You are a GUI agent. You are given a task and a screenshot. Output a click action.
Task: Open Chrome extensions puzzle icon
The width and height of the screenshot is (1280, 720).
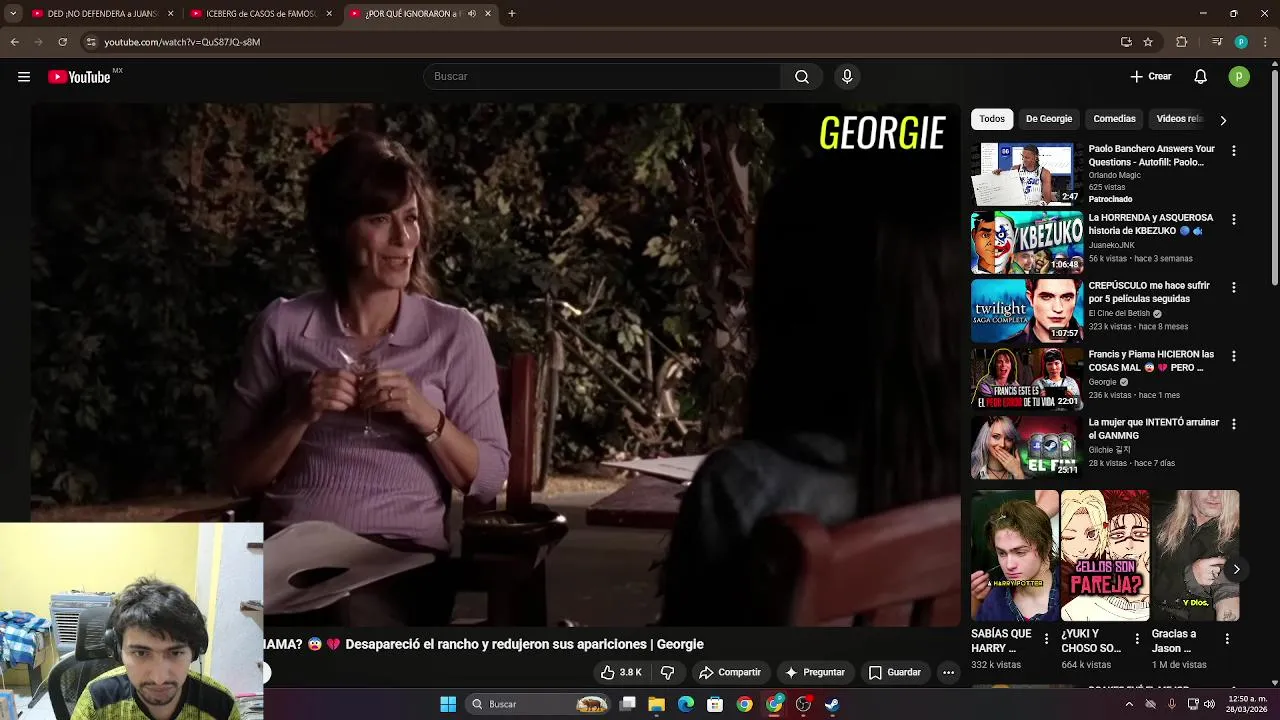click(x=1181, y=42)
